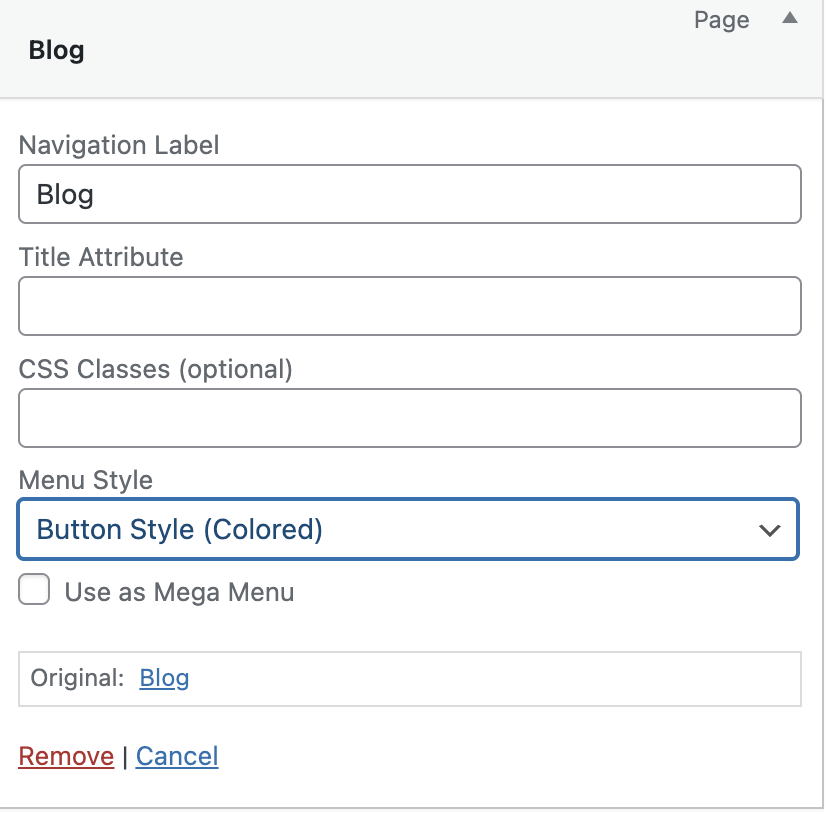Click the 'Title Attribute' field caption
The height and width of the screenshot is (820, 828).
click(101, 257)
